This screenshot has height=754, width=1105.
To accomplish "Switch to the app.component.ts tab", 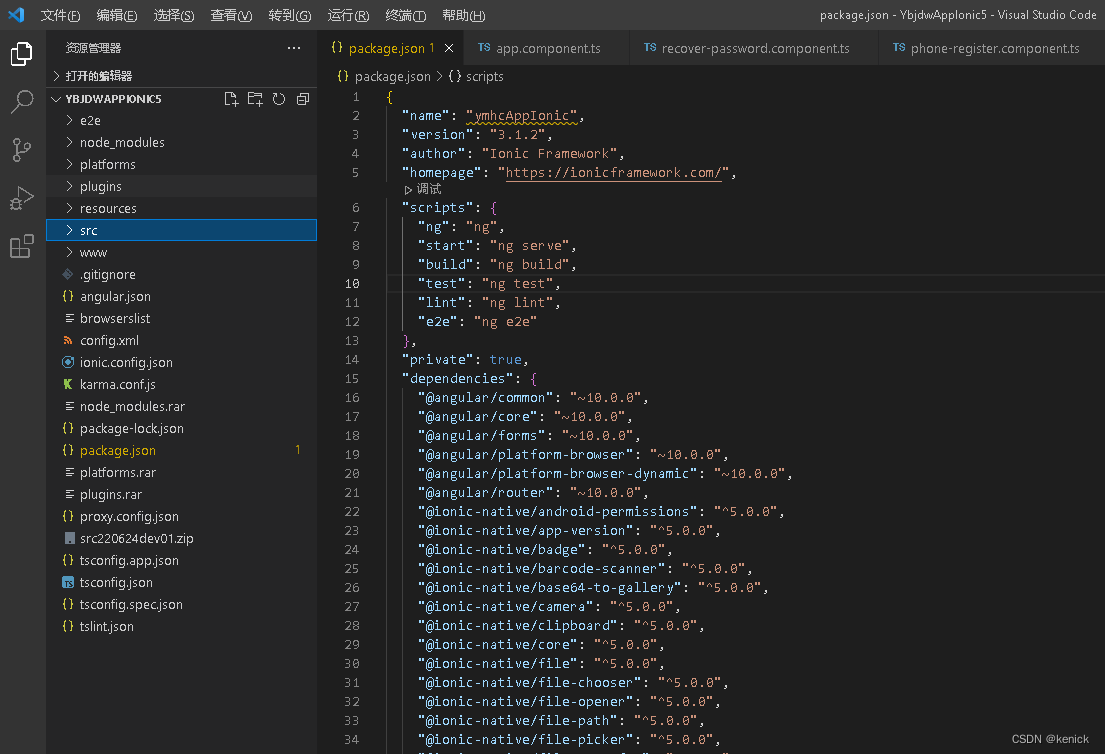I will [547, 48].
